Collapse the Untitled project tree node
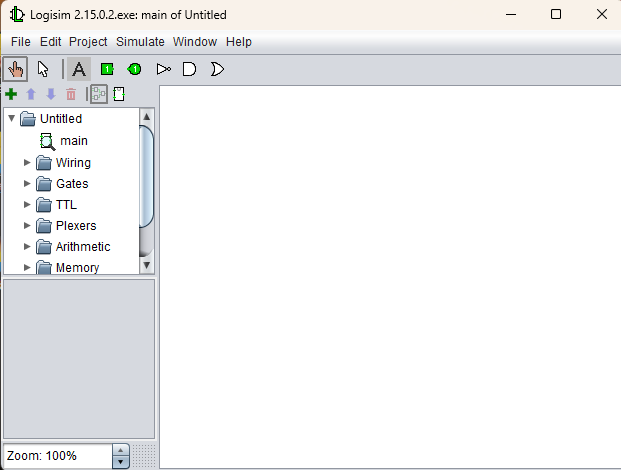 (11, 118)
